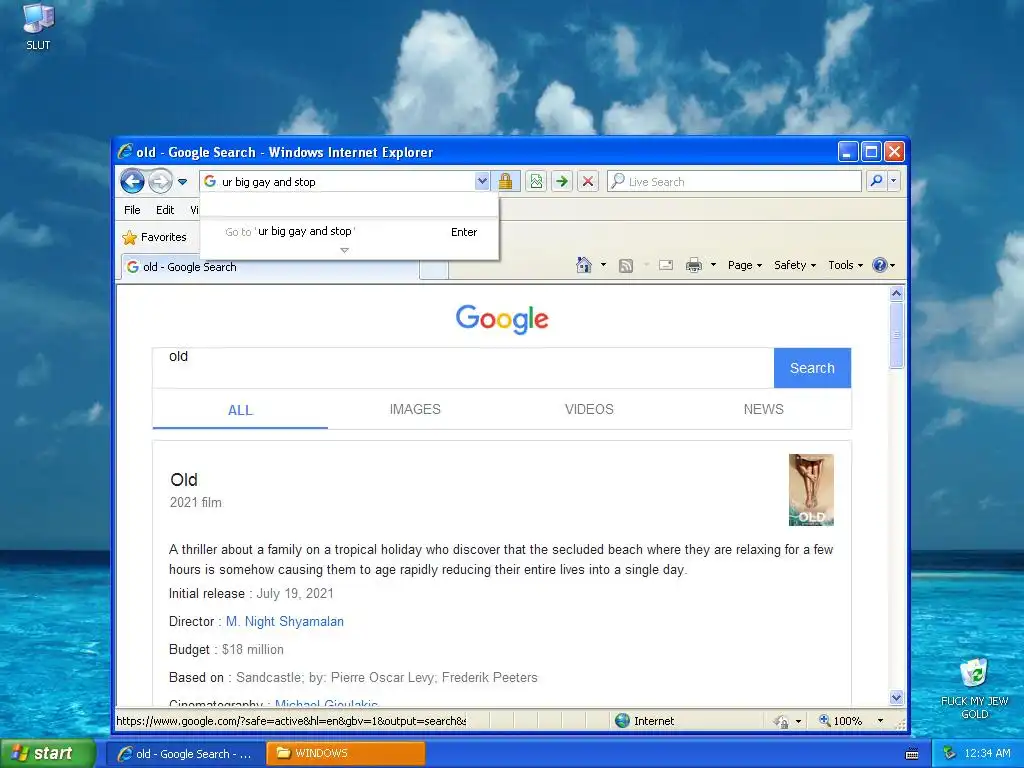Click the page scrollbar down arrow
Screen dimensions: 1024x768
(x=897, y=697)
